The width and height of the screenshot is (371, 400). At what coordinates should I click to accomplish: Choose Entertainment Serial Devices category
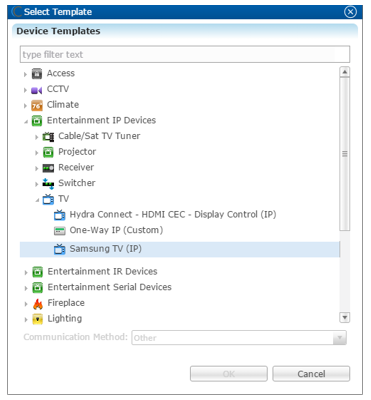[109, 287]
